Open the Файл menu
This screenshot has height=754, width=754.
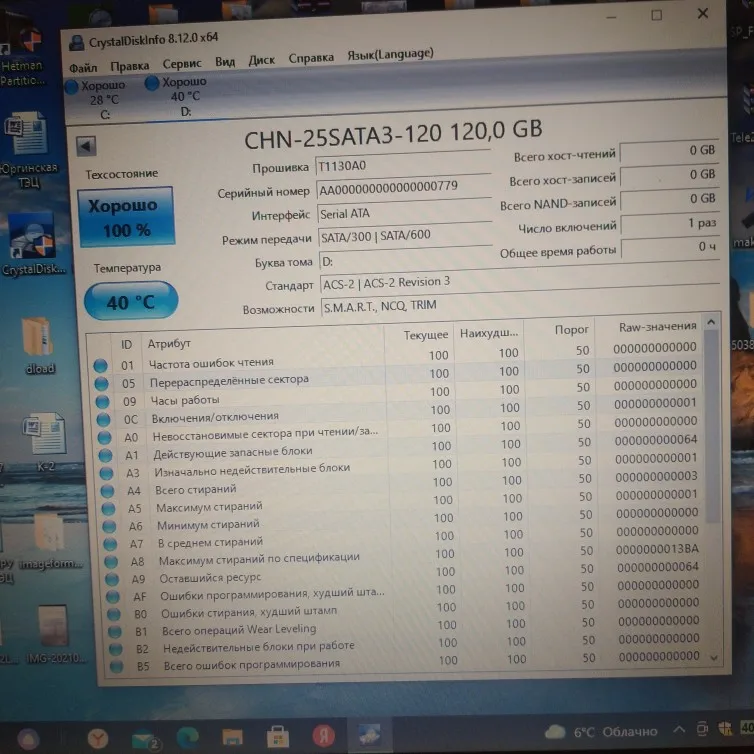pos(83,68)
